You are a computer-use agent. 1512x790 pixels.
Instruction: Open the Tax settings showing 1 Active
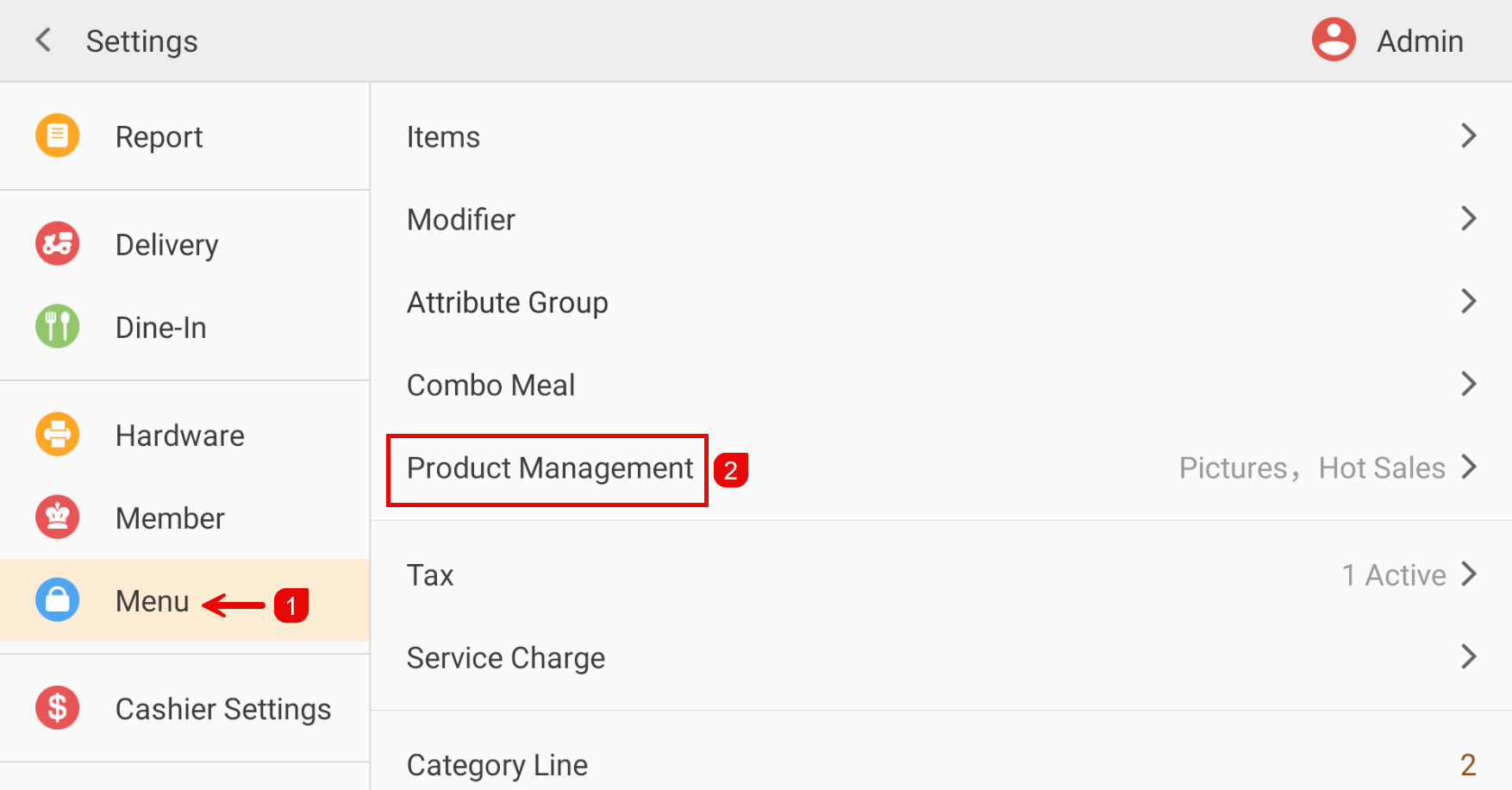940,574
